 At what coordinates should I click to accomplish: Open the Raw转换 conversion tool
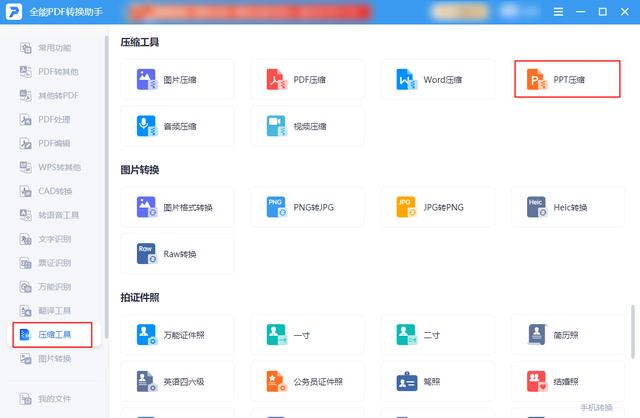(x=178, y=254)
